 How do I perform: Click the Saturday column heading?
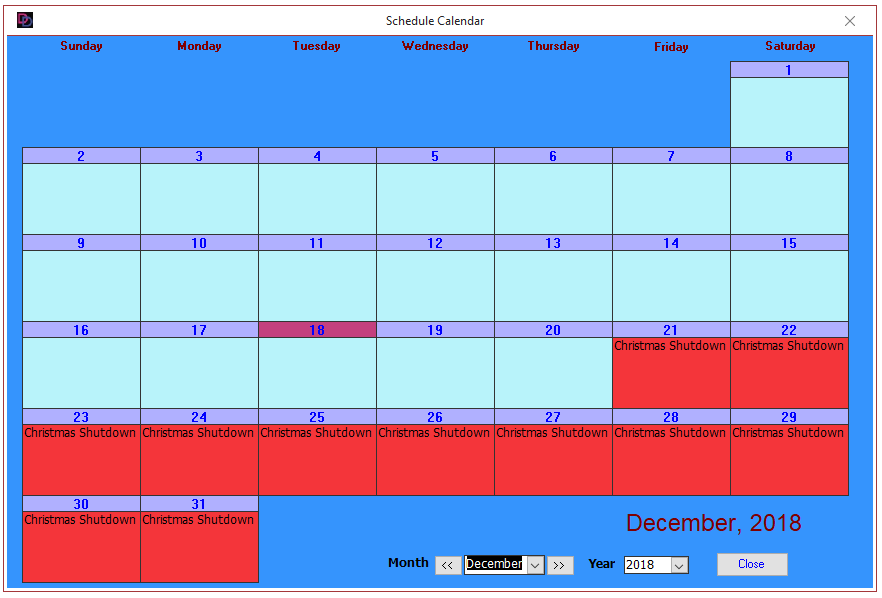pyautogui.click(x=790, y=46)
